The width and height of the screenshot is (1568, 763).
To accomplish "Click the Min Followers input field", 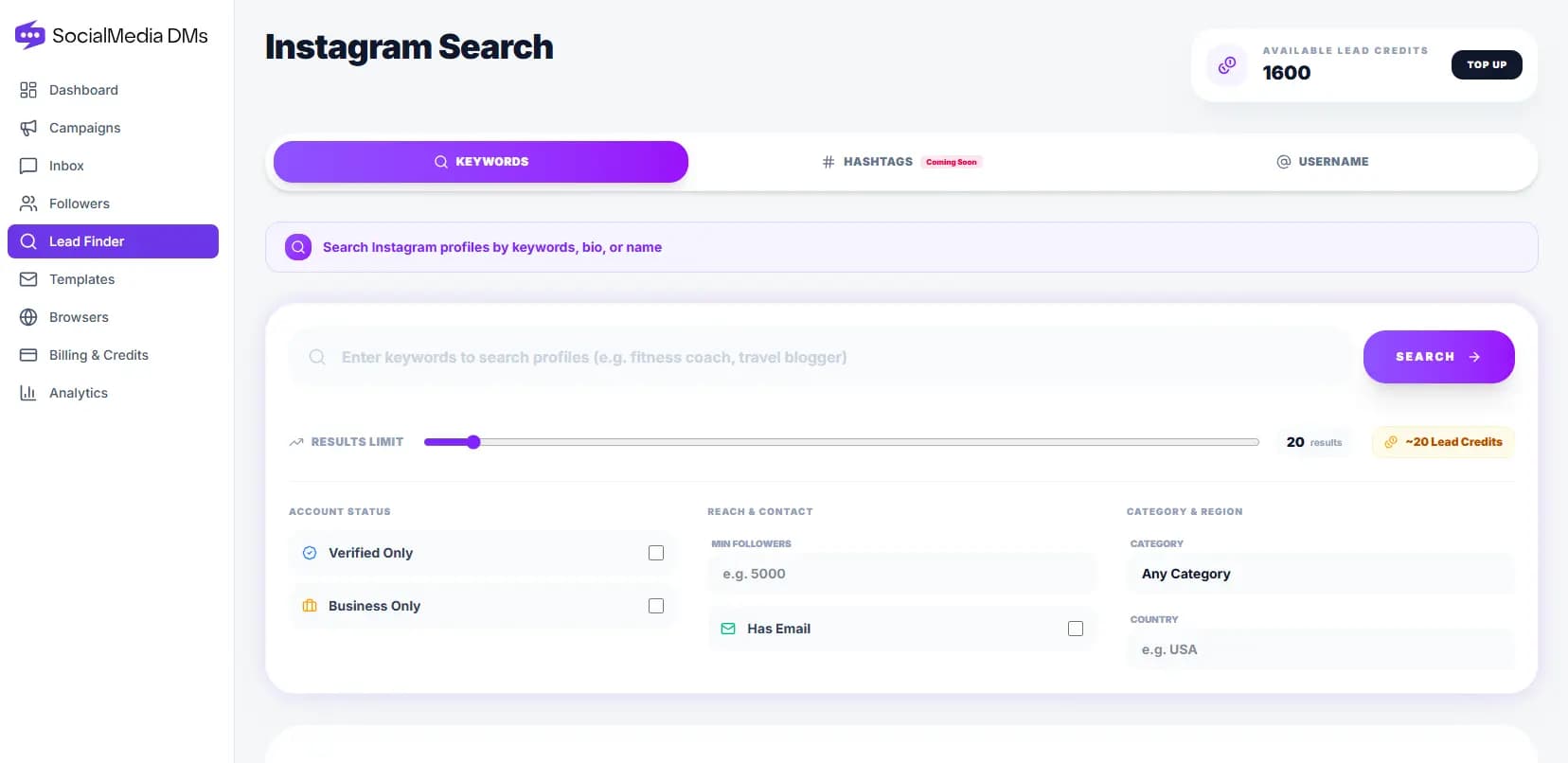I will 902,574.
